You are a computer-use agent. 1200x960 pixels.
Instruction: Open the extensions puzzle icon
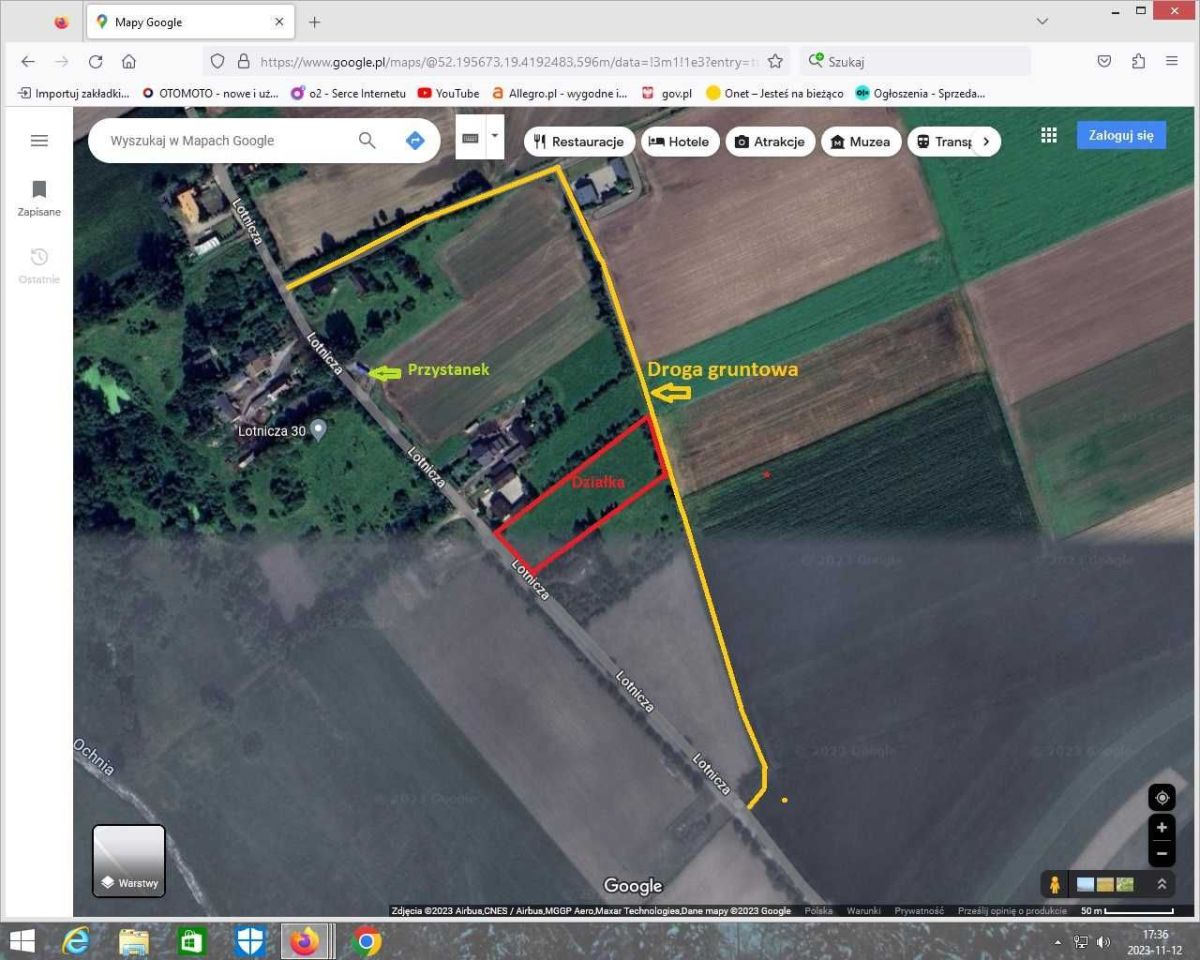[x=1138, y=61]
